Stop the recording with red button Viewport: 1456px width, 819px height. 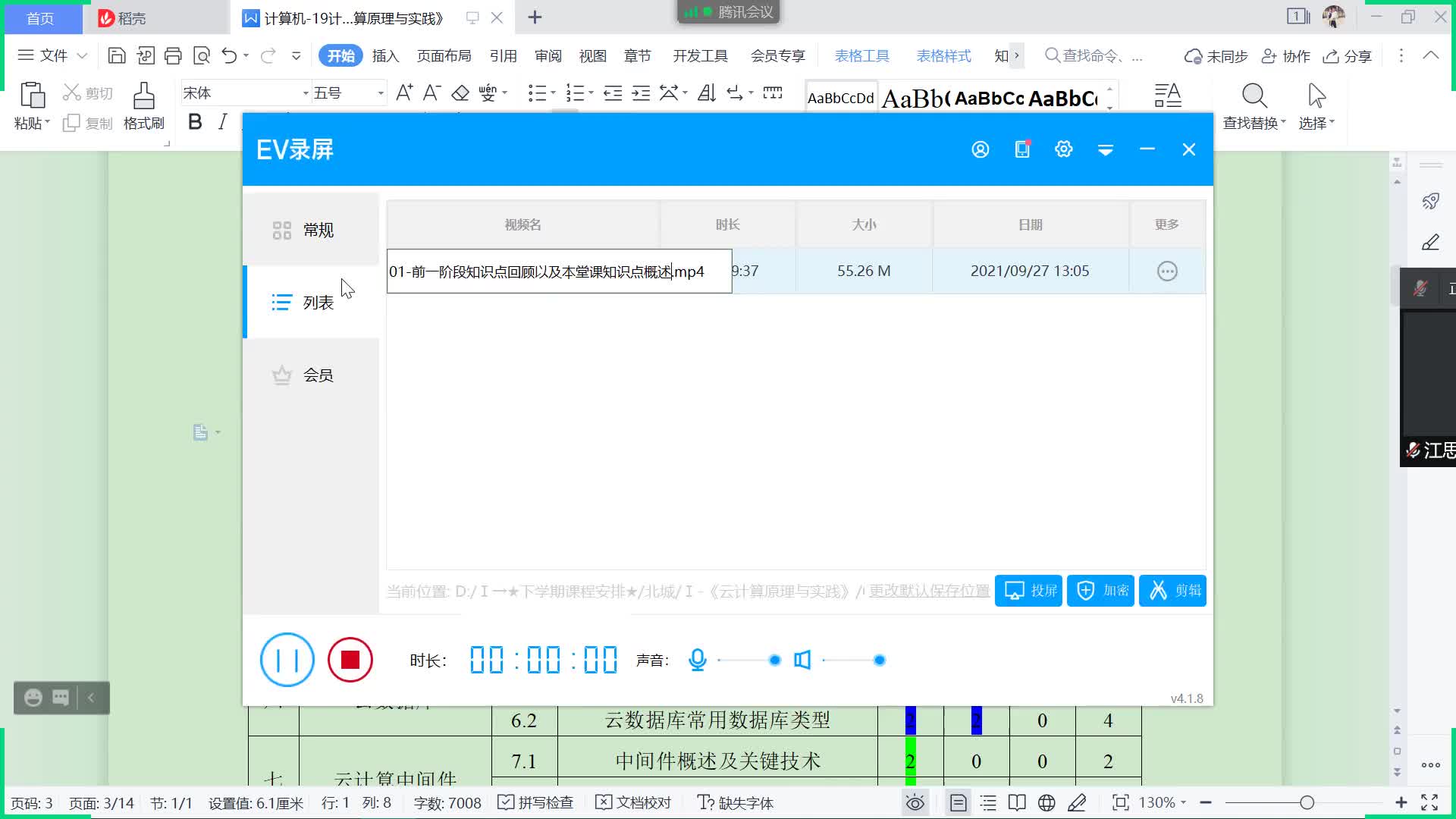point(350,660)
